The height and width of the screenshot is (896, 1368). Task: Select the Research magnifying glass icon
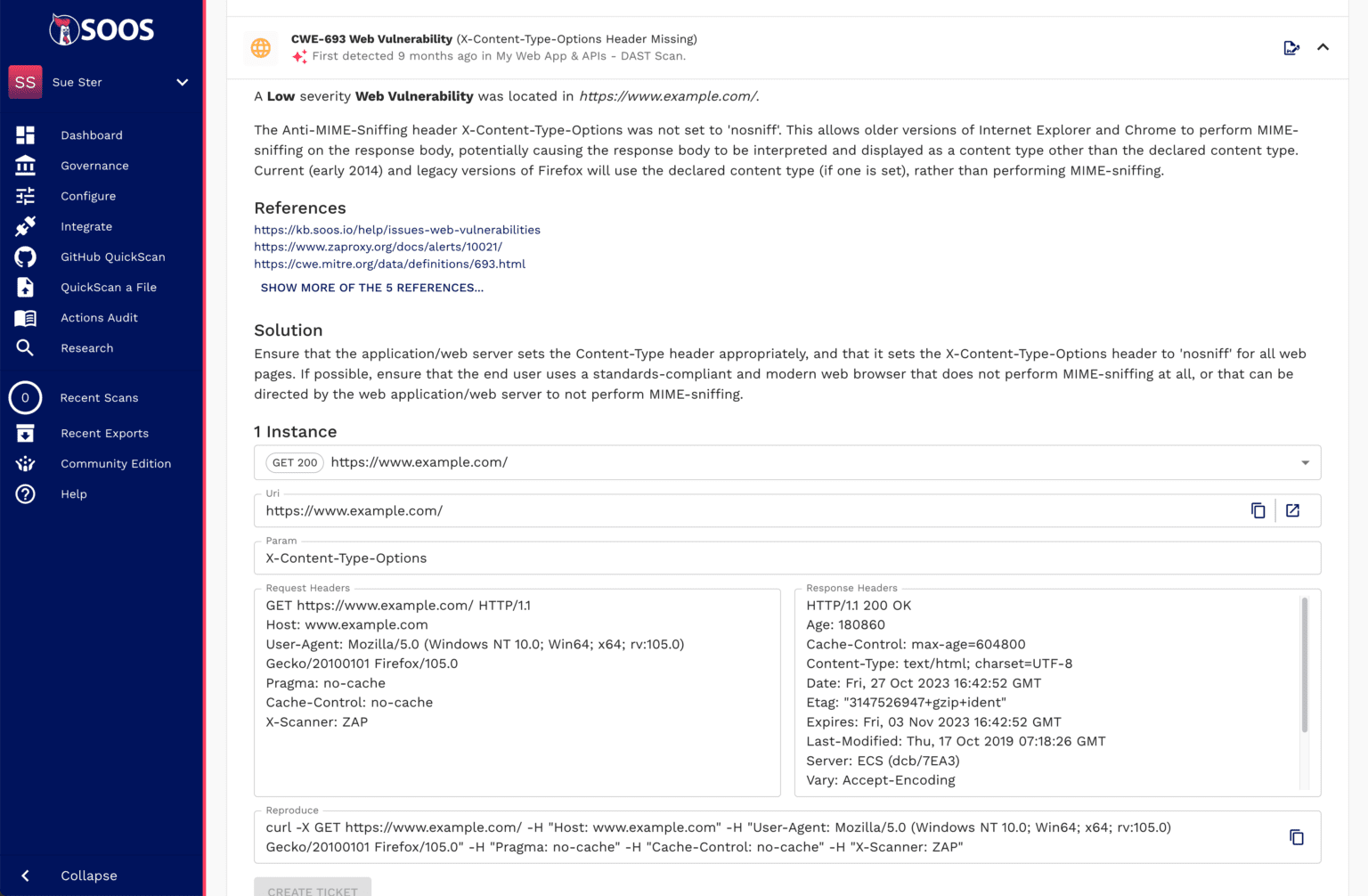[25, 347]
